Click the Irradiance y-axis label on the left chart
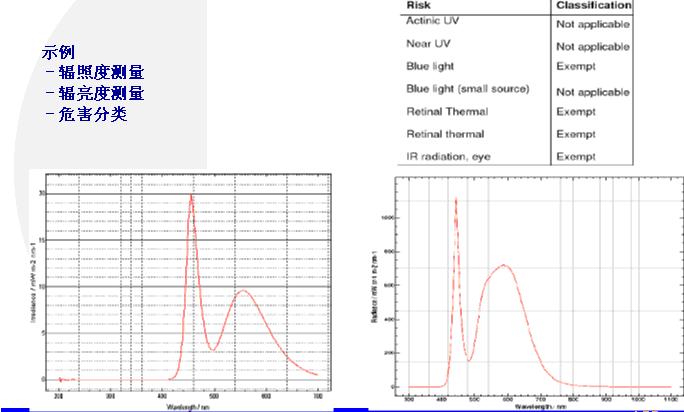Viewport: 684px width, 412px height. coord(33,282)
